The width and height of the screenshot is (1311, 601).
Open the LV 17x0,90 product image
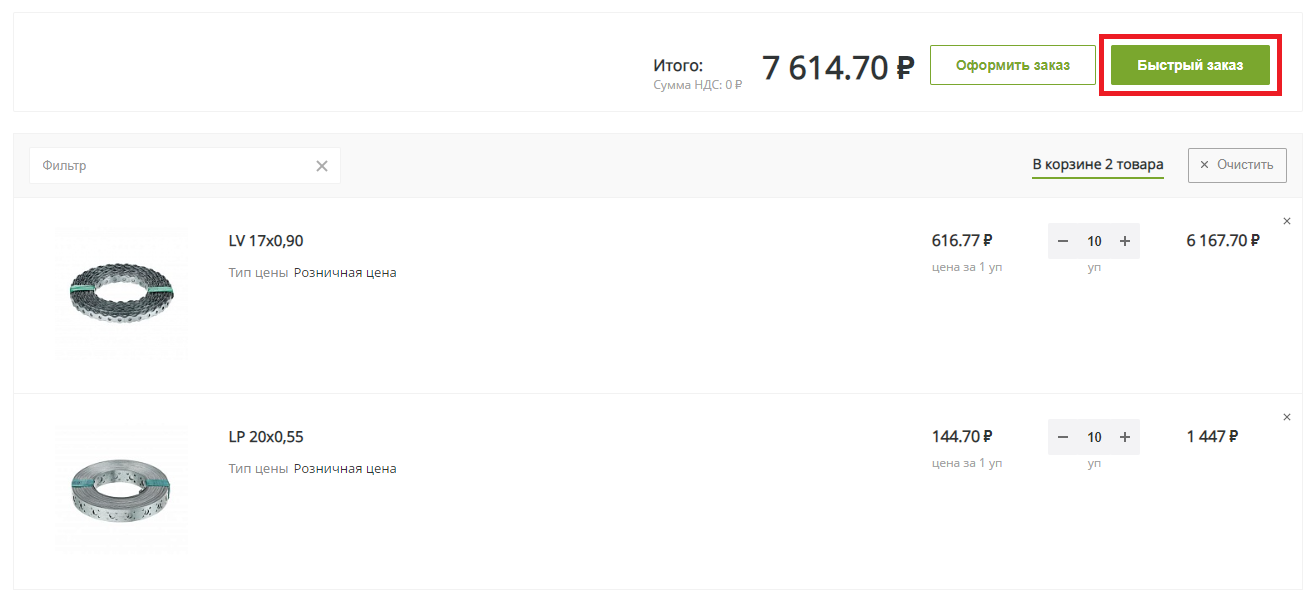(122, 293)
